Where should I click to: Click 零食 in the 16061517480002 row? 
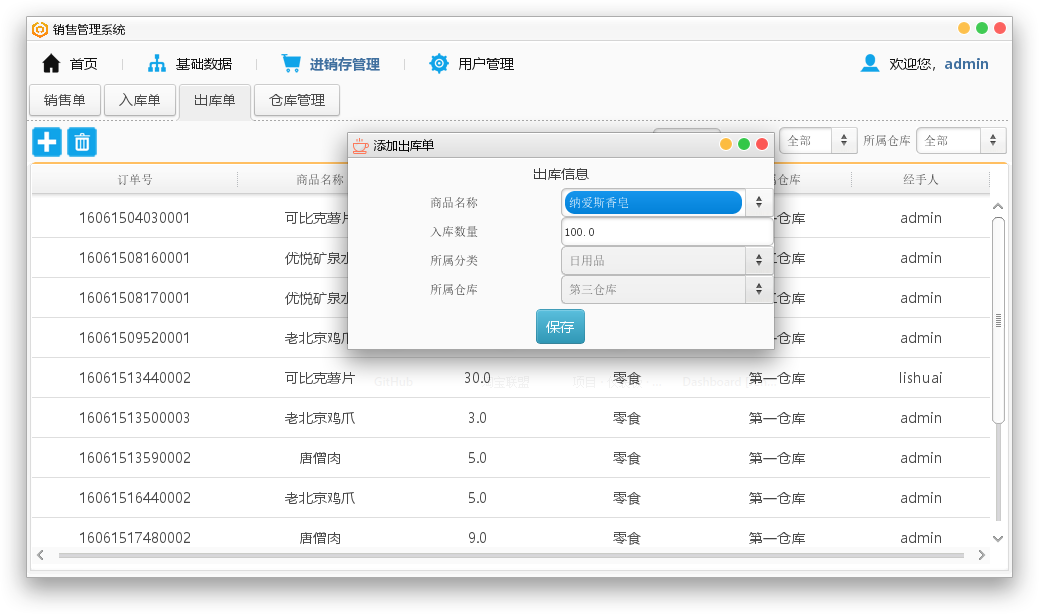click(627, 538)
